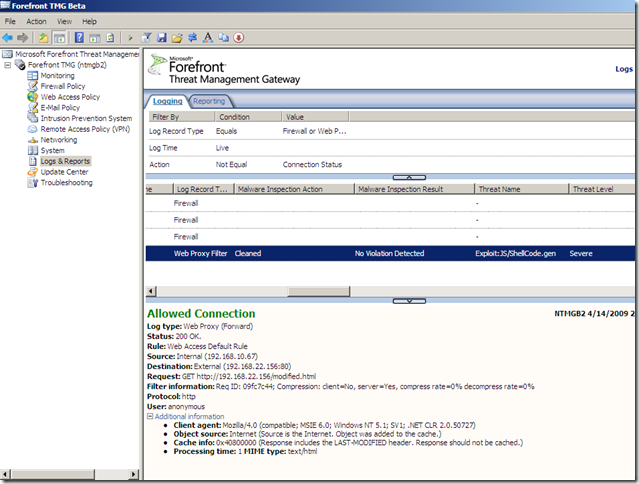Start the query with green play icon
This screenshot has height=484, width=639.
(x=130, y=38)
